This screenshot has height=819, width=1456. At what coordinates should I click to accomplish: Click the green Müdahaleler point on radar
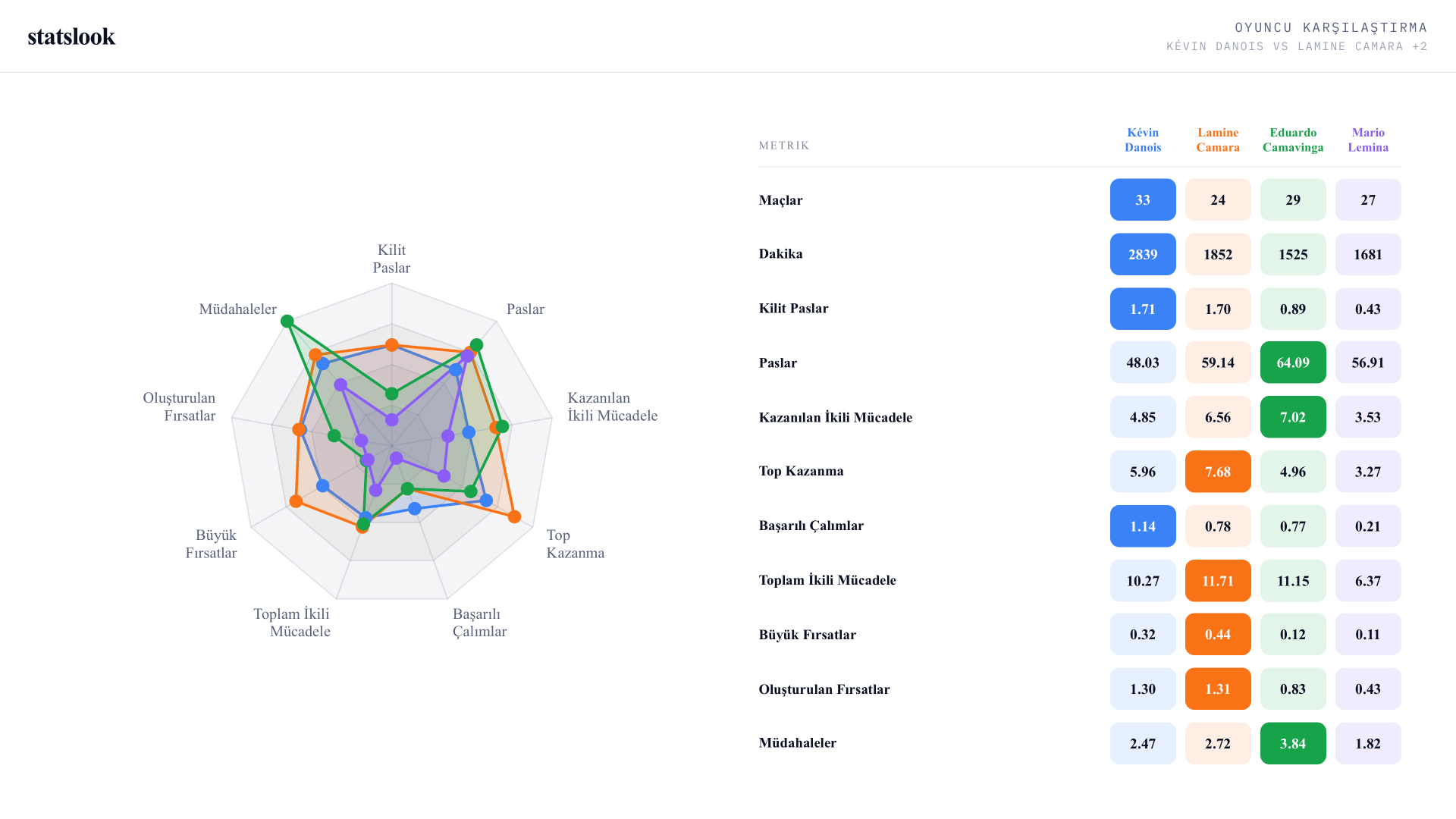pyautogui.click(x=287, y=322)
